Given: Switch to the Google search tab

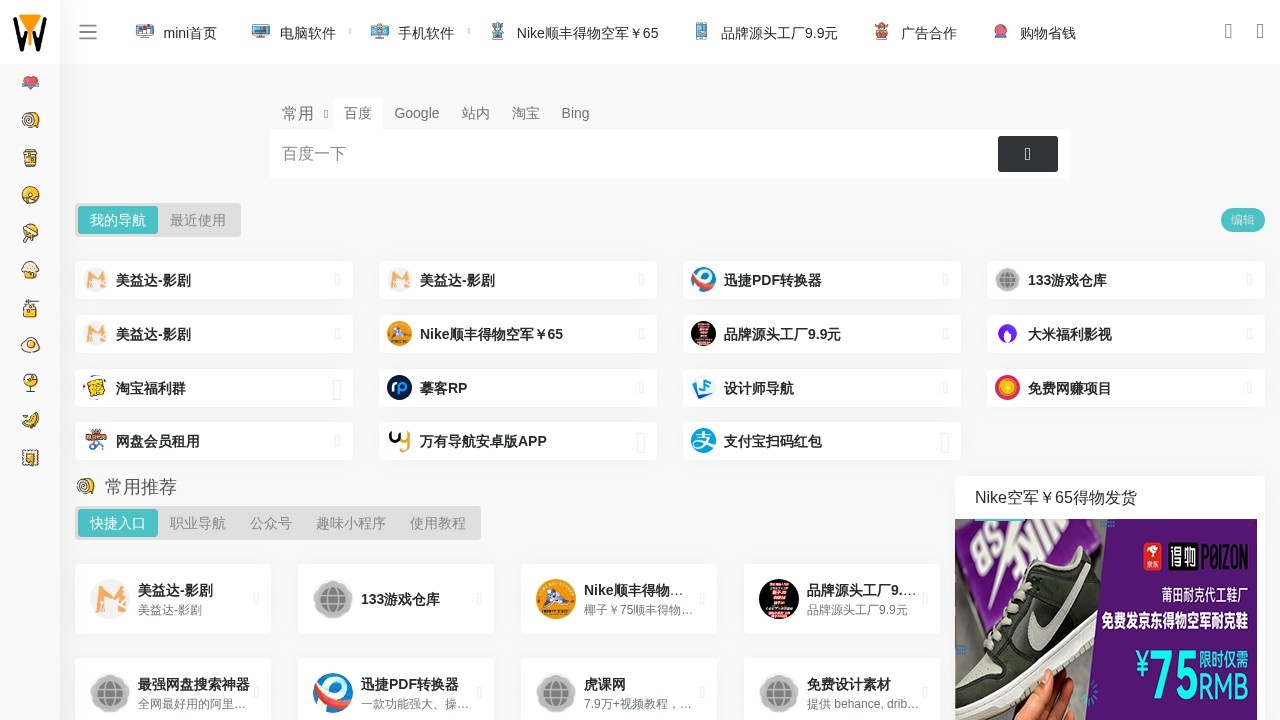Looking at the screenshot, I should 417,113.
